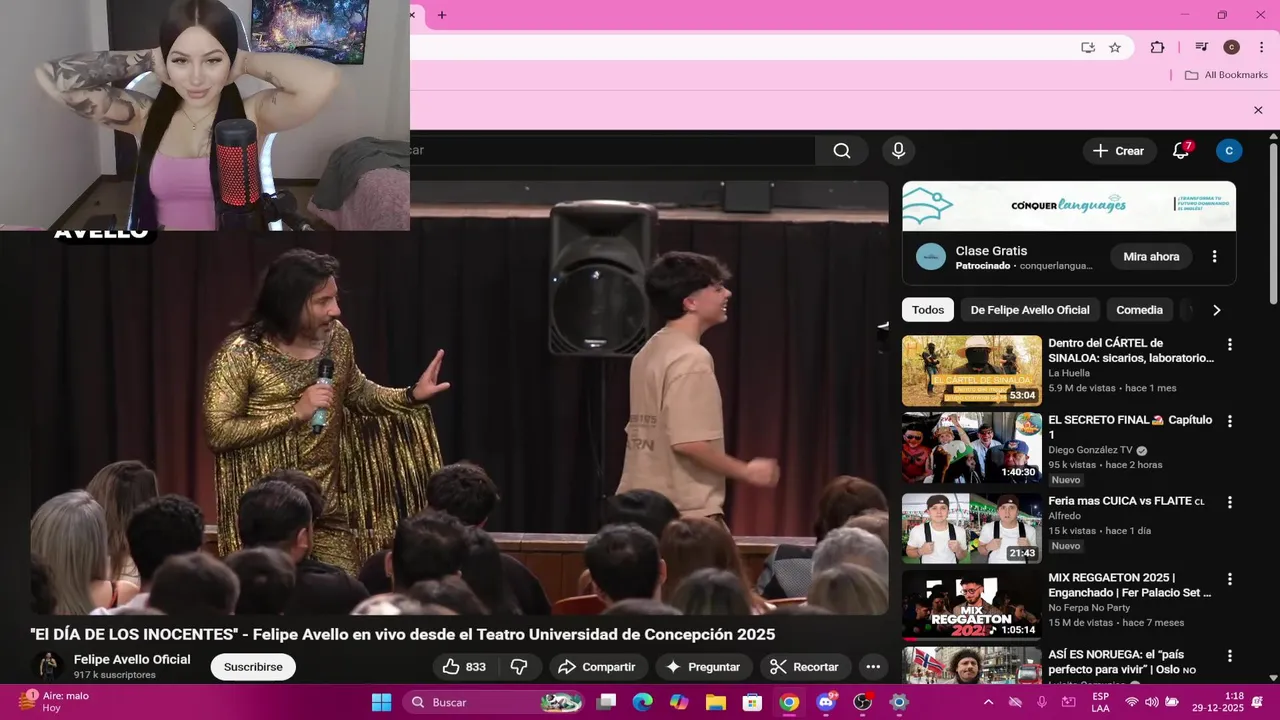Open options for Clase Gratis ad

click(x=1214, y=257)
